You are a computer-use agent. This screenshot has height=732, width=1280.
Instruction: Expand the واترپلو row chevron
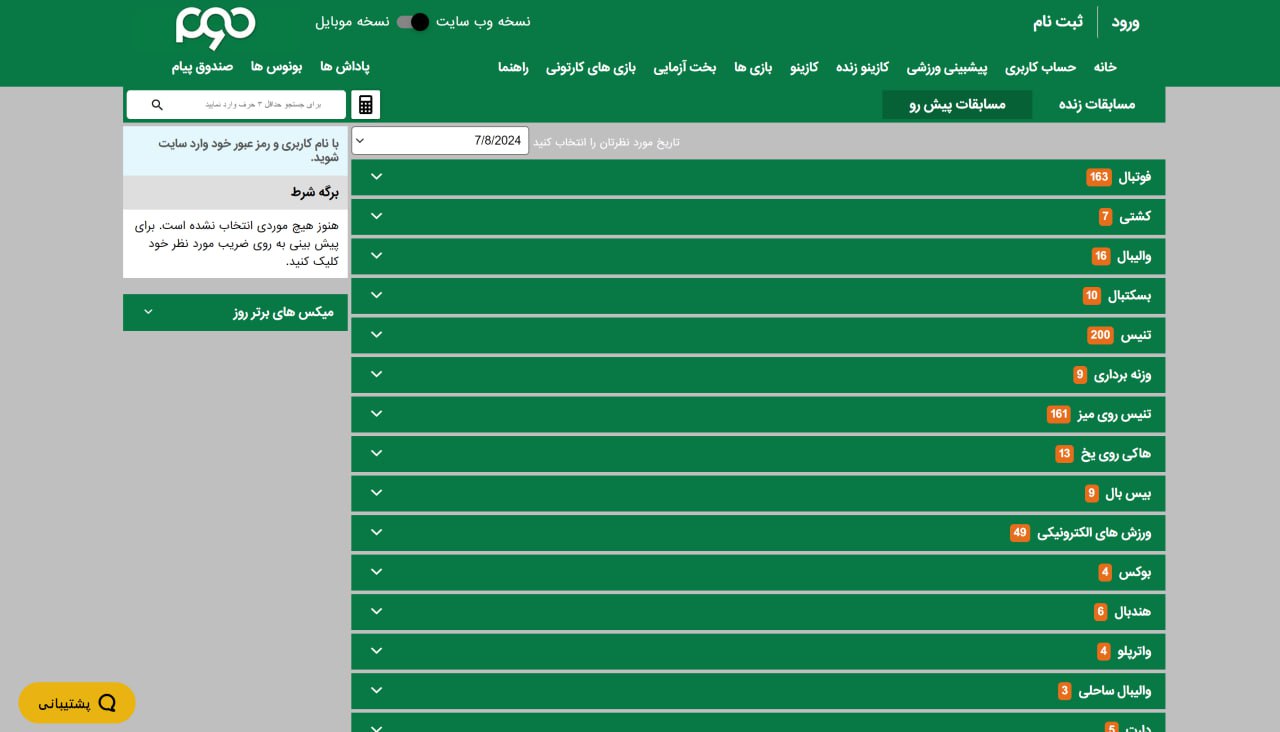[377, 651]
